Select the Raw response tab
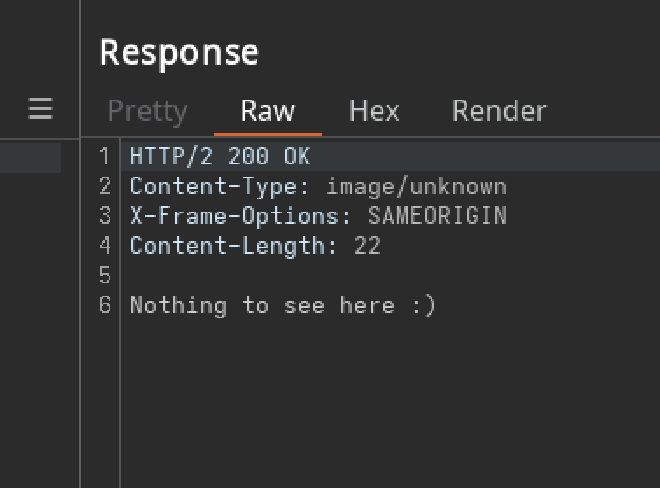Viewport: 660px width, 488px height. (x=268, y=111)
